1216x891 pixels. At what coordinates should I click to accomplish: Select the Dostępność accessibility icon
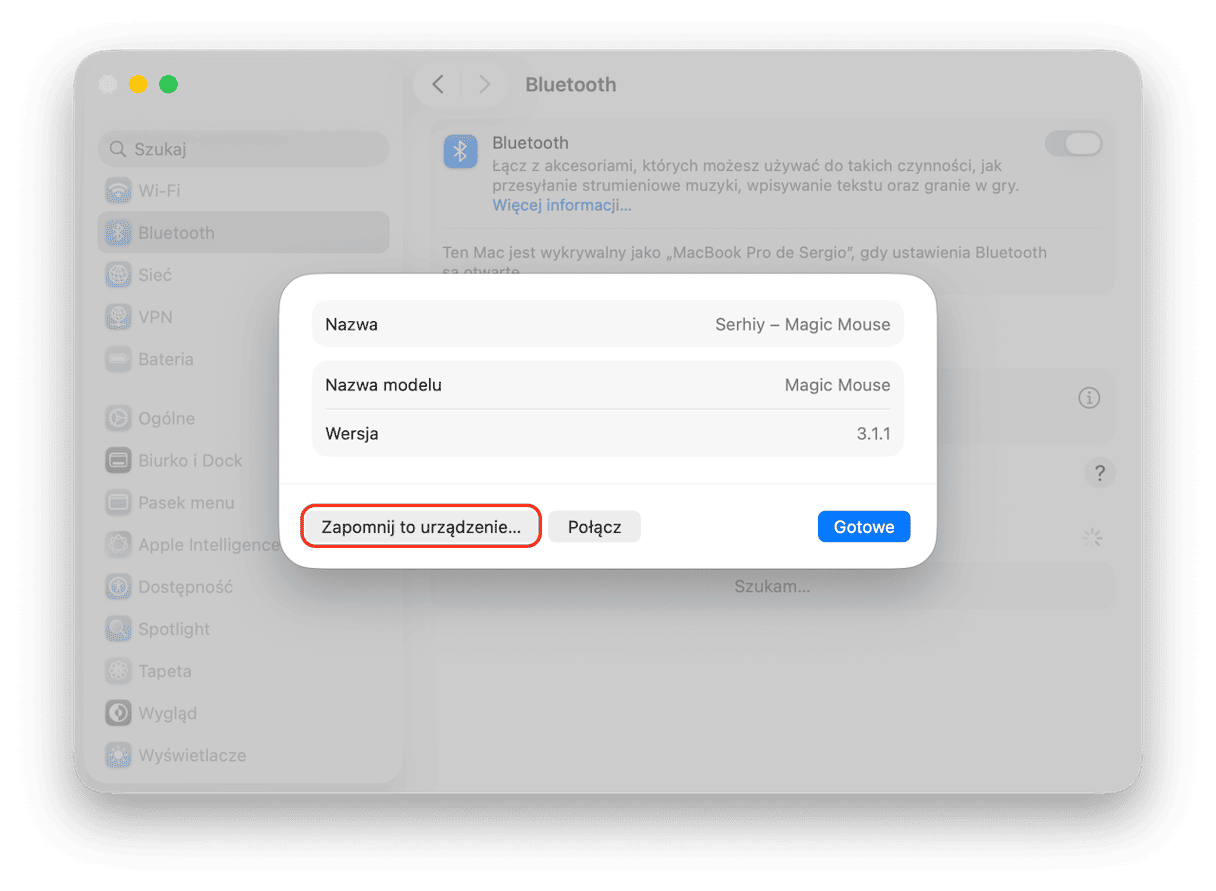(x=119, y=587)
